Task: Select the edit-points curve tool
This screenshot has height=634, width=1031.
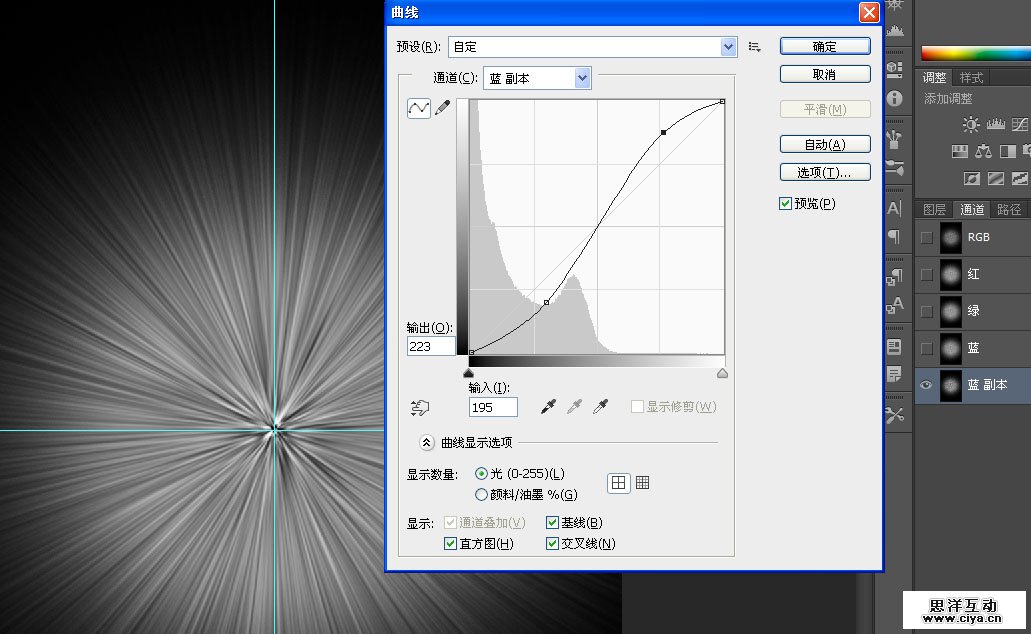Action: (x=418, y=108)
